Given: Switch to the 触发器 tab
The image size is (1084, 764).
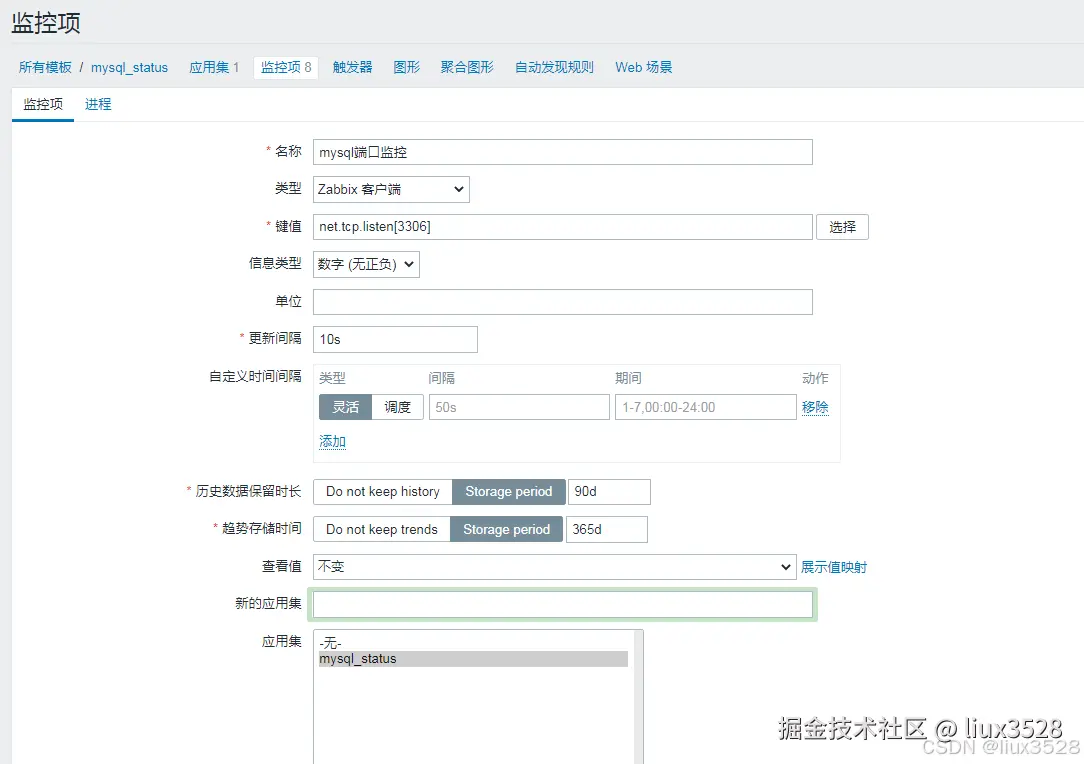Looking at the screenshot, I should (x=352, y=67).
